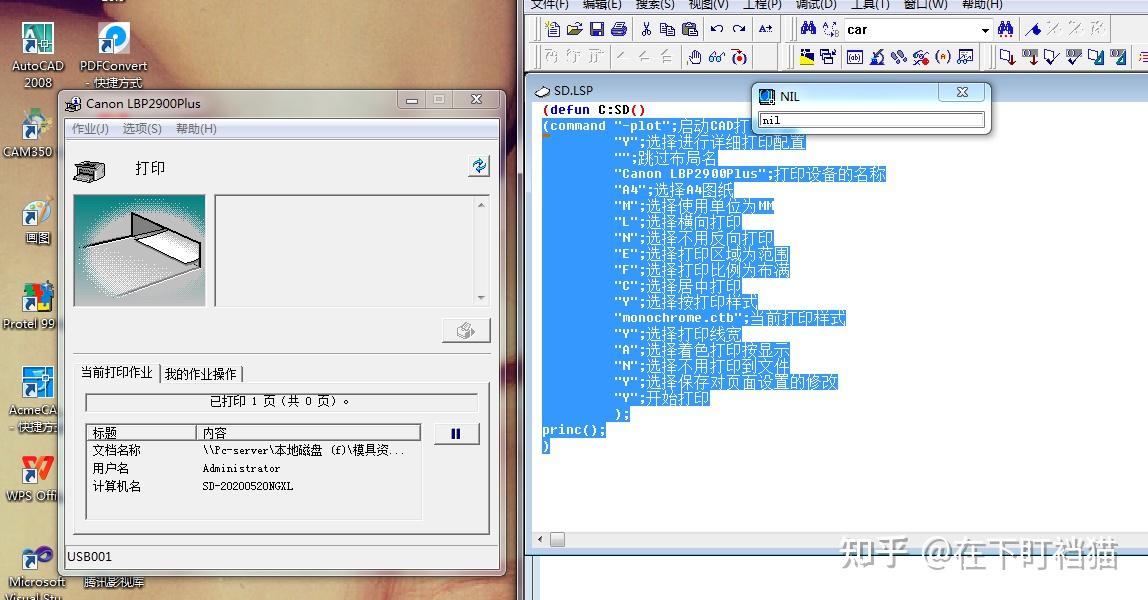Activate AutoCAD window from the view toolbar
The width and height of the screenshot is (1148, 600).
pos(807,57)
